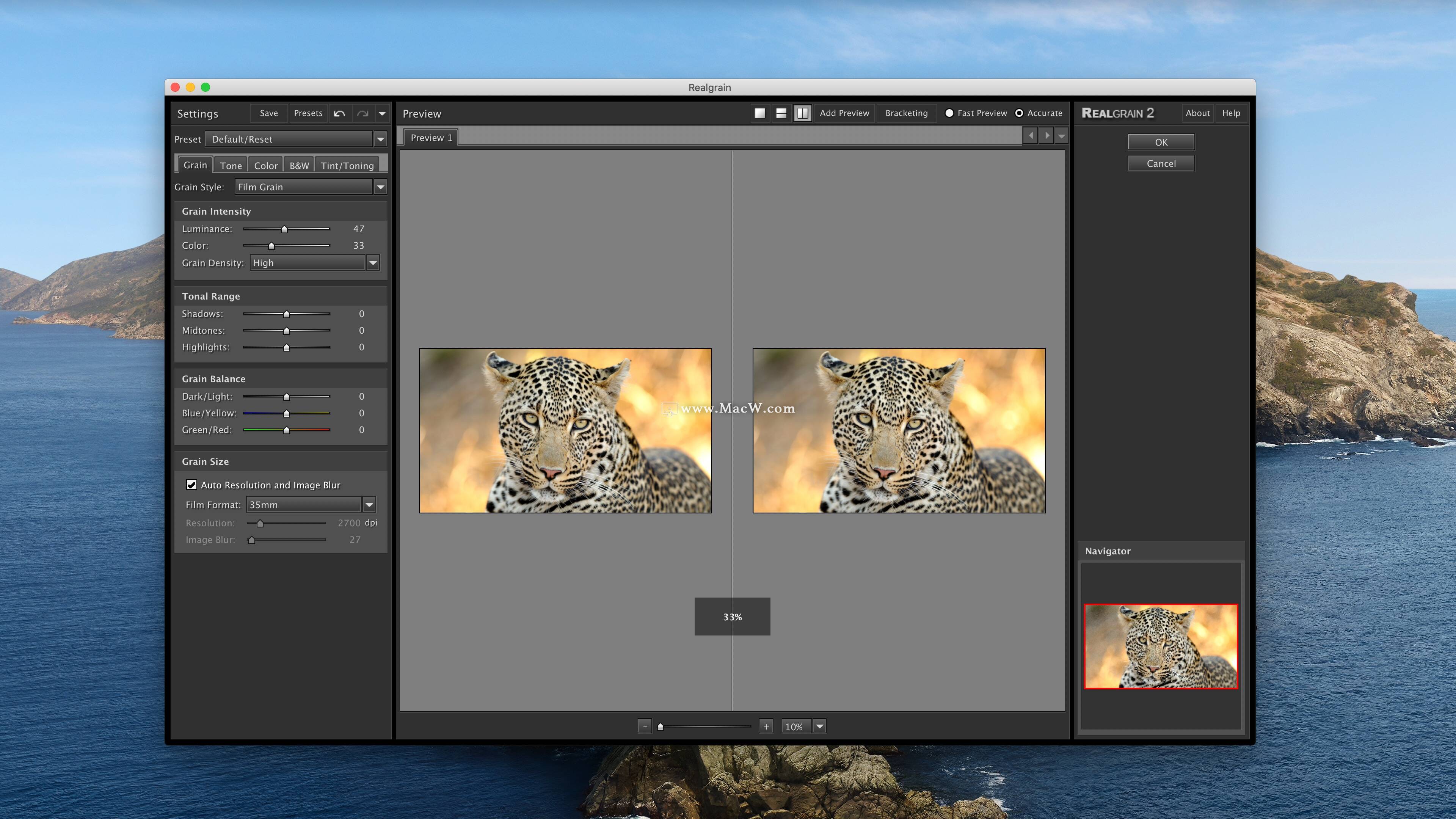The width and height of the screenshot is (1456, 819).
Task: Open the Help button
Action: coord(1230,113)
